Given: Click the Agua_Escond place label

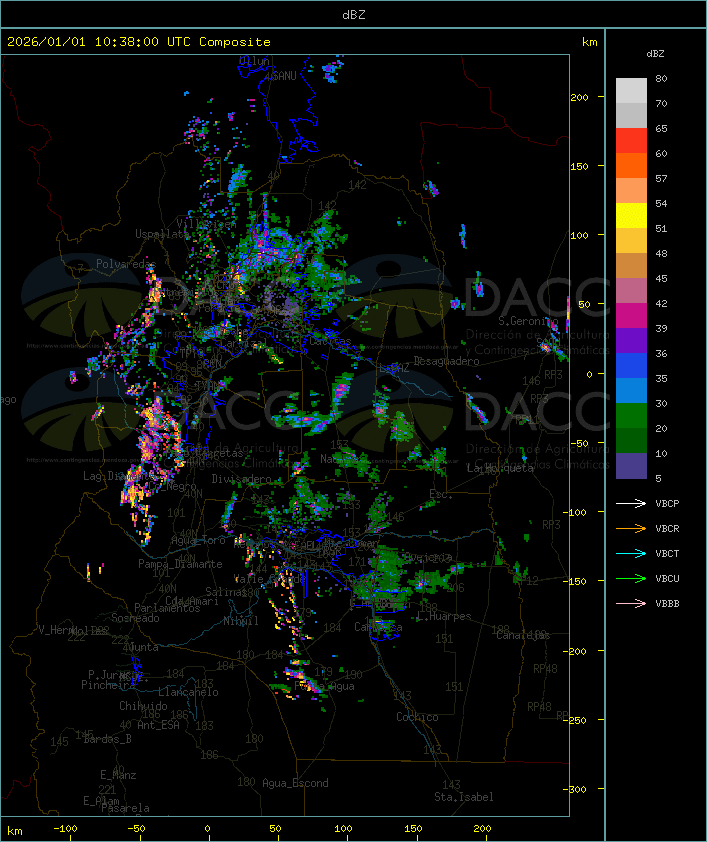Looking at the screenshot, I should tap(295, 783).
